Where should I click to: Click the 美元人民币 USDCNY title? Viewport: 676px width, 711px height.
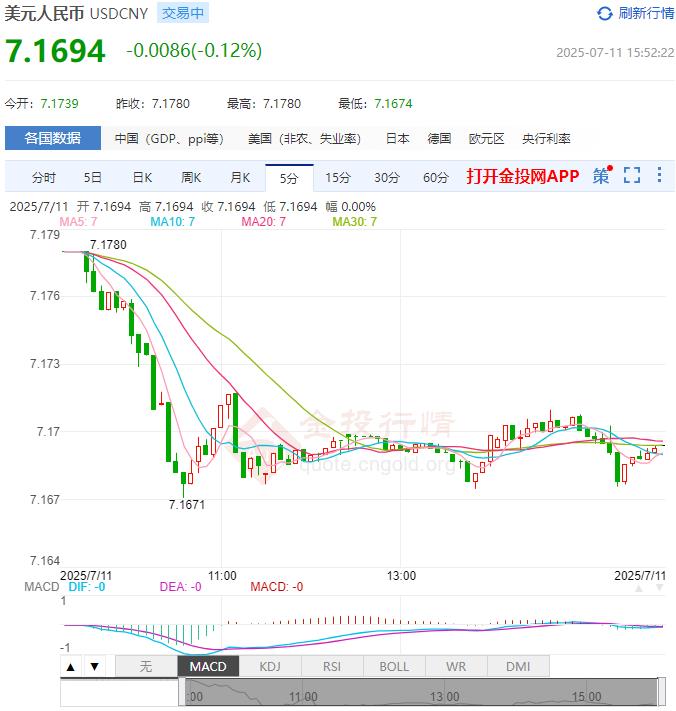click(76, 13)
